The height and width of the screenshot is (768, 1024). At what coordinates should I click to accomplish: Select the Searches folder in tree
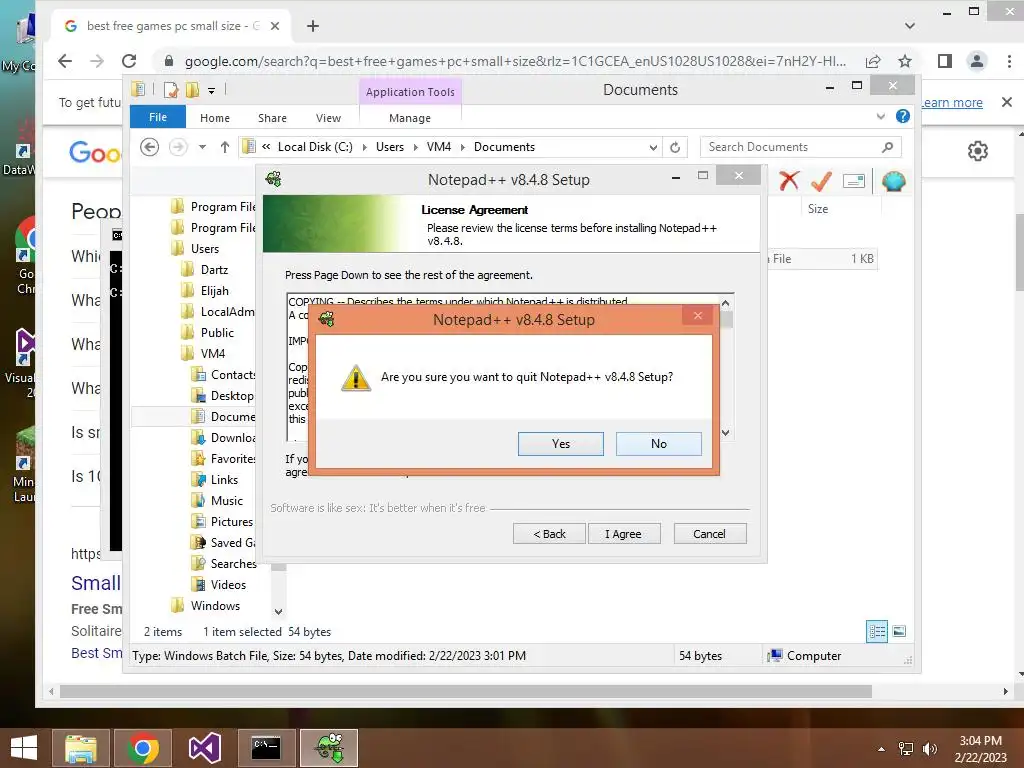233,563
